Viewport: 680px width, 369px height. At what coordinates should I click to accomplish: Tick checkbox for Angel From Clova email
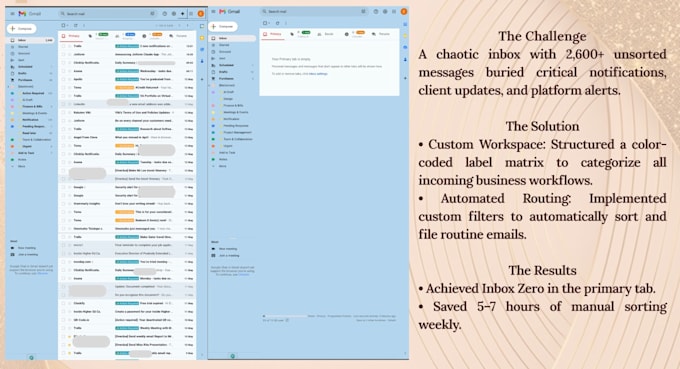point(64,137)
